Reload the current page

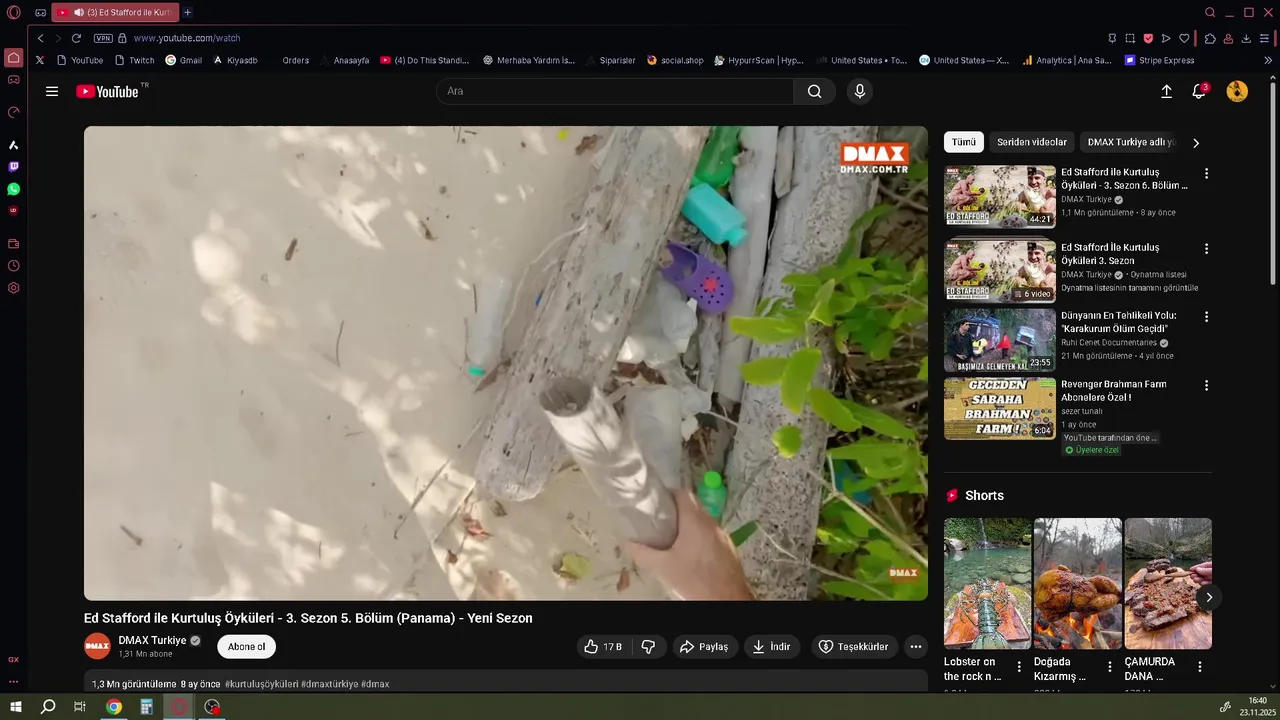[x=76, y=38]
